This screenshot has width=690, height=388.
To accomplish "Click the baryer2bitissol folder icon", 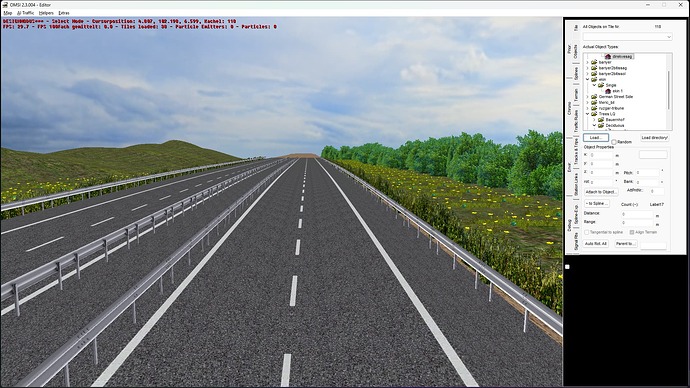I will [x=594, y=74].
